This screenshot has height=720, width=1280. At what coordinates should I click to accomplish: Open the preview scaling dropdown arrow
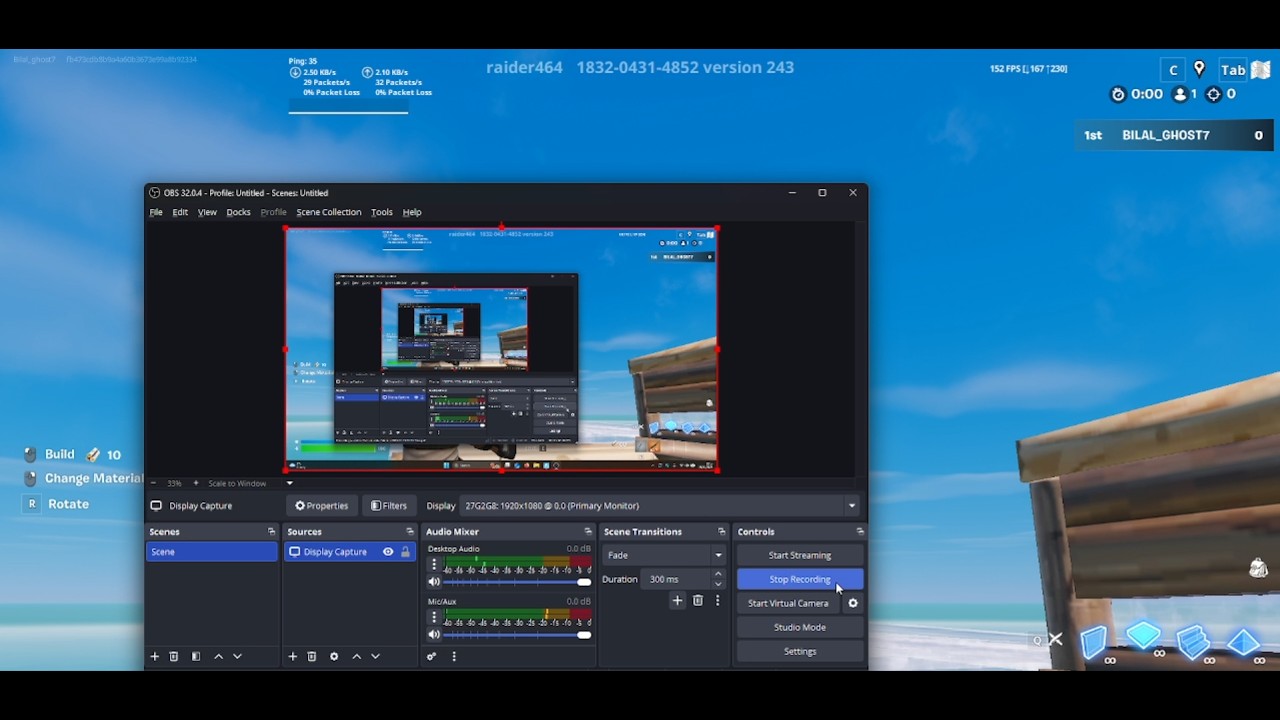(x=290, y=483)
